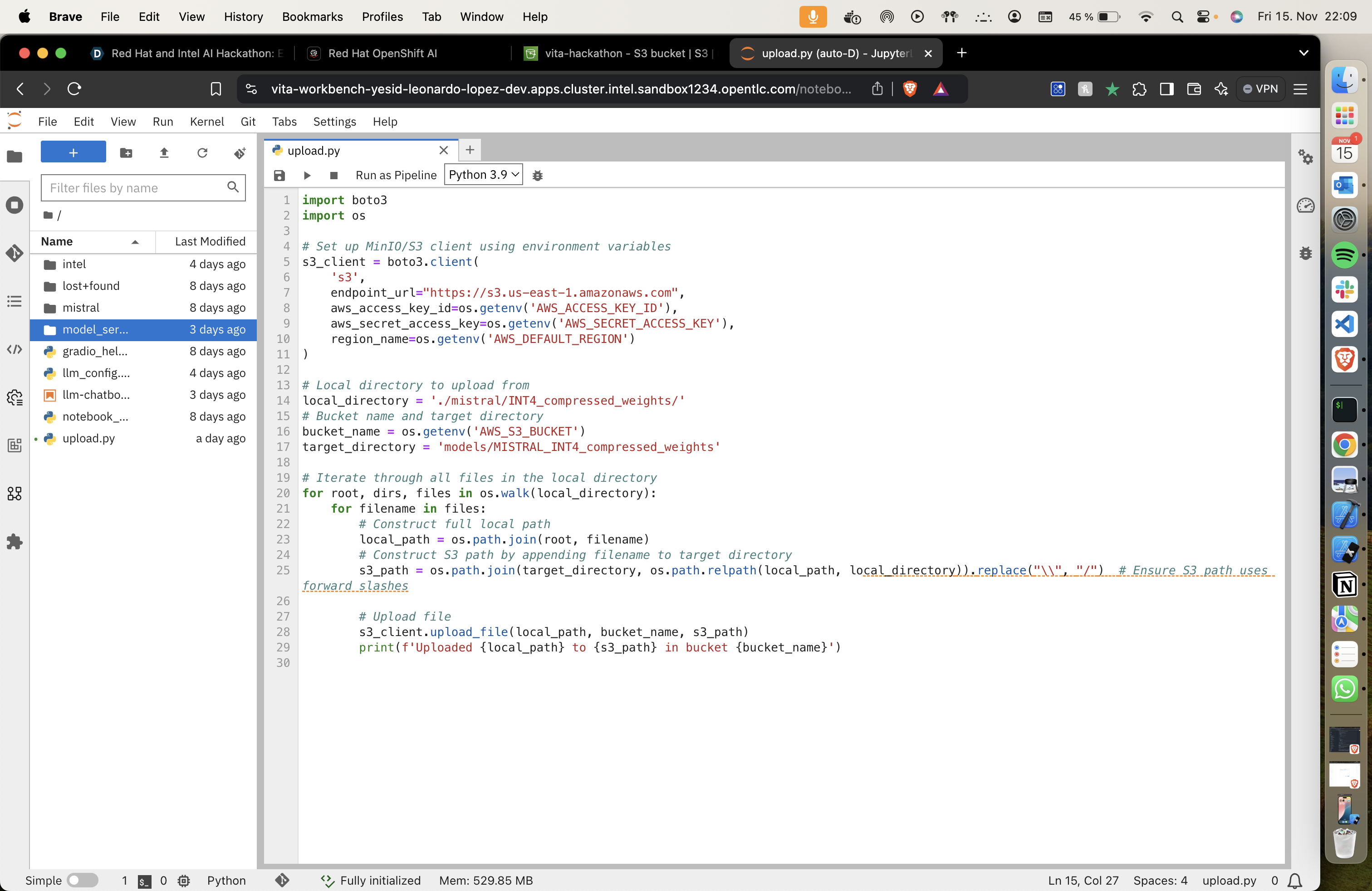This screenshot has width=1372, height=891.
Task: Toggle Brave Shields lion icon
Action: coord(910,89)
